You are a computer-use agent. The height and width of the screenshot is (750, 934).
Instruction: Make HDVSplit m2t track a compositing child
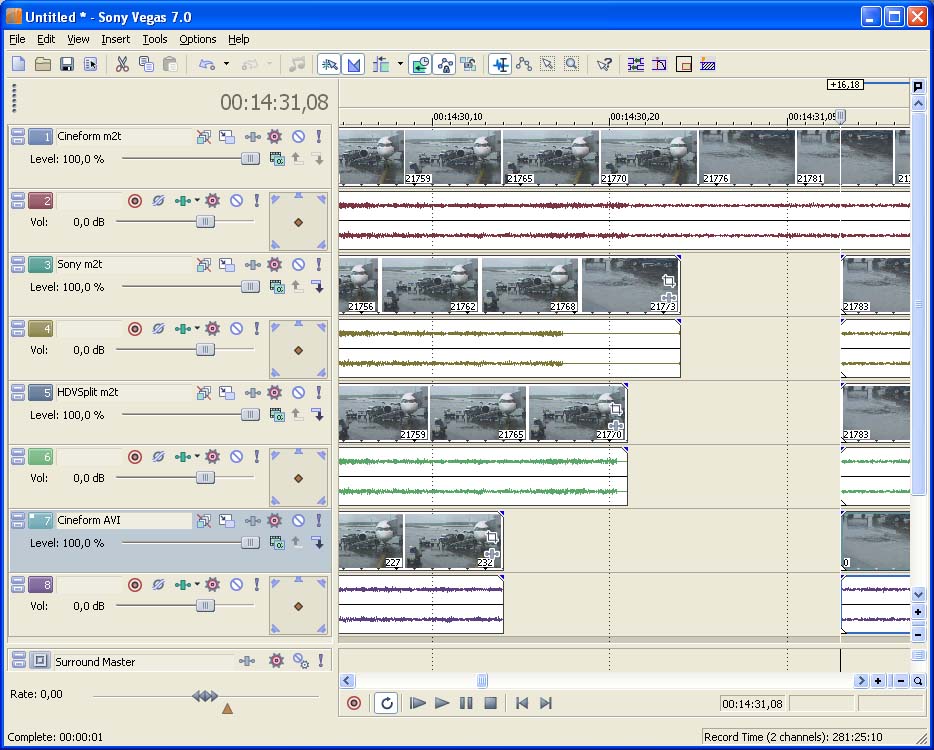(x=318, y=415)
